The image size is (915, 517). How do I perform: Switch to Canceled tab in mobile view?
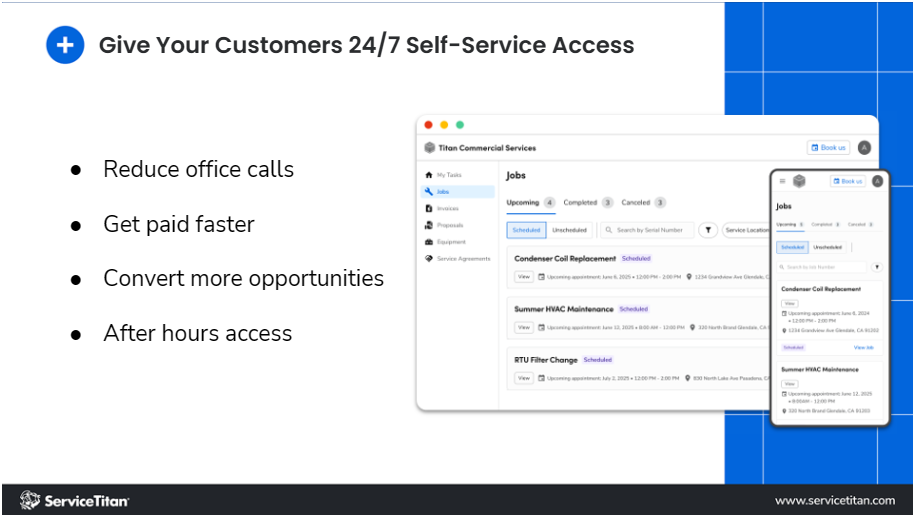tap(860, 225)
